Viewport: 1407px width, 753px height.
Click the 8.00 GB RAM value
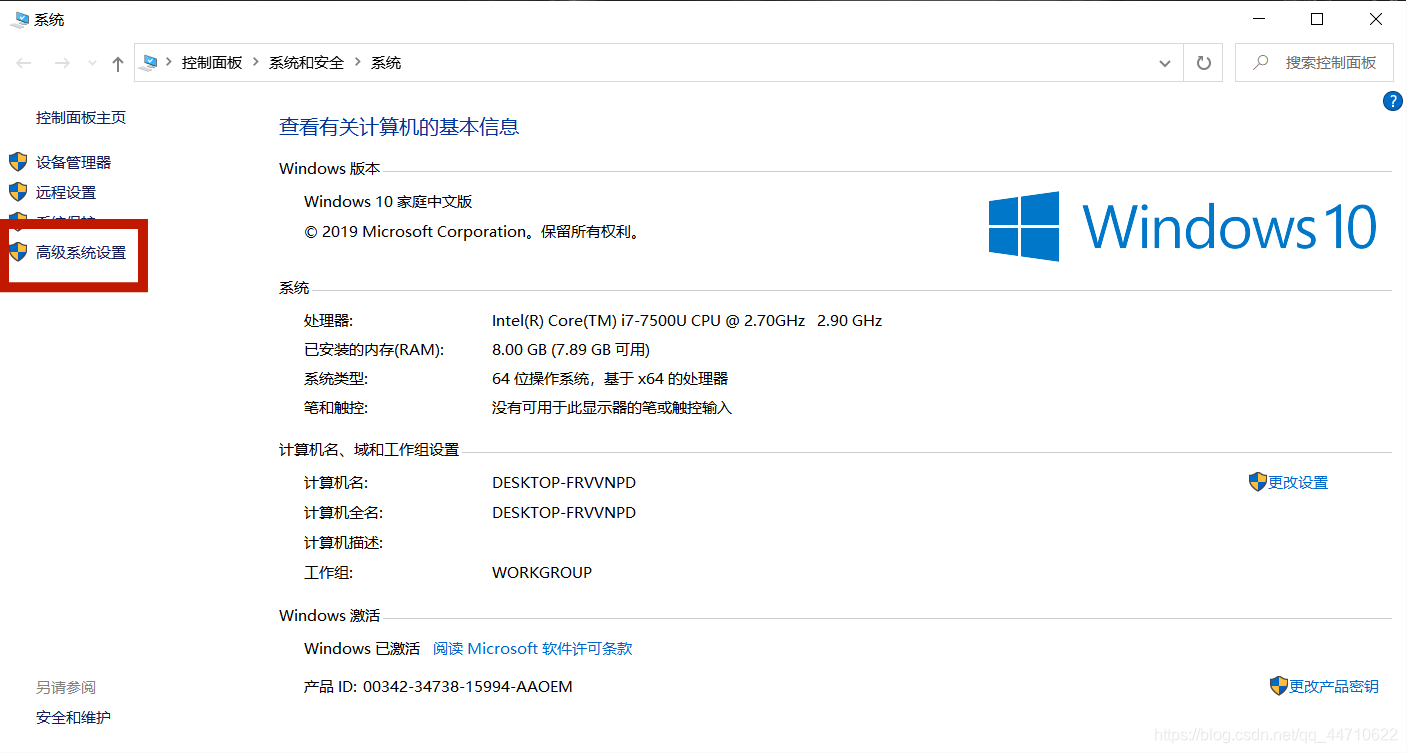[571, 349]
